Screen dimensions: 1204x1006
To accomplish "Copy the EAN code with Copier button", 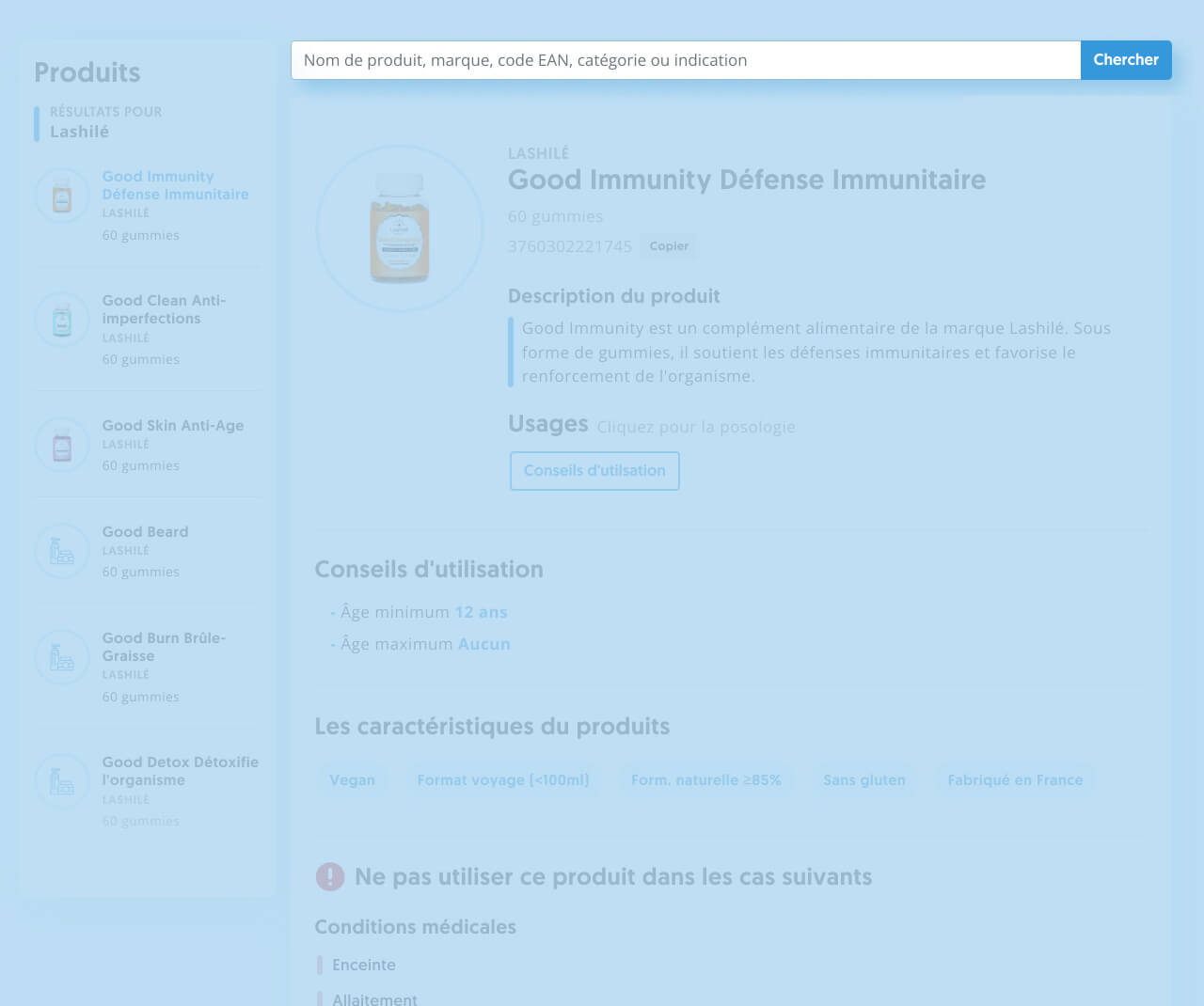I will (x=668, y=246).
